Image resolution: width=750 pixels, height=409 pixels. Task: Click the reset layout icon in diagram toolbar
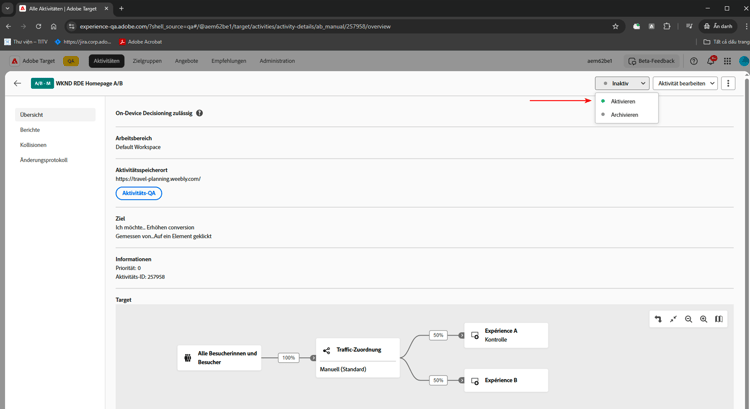pyautogui.click(x=658, y=319)
